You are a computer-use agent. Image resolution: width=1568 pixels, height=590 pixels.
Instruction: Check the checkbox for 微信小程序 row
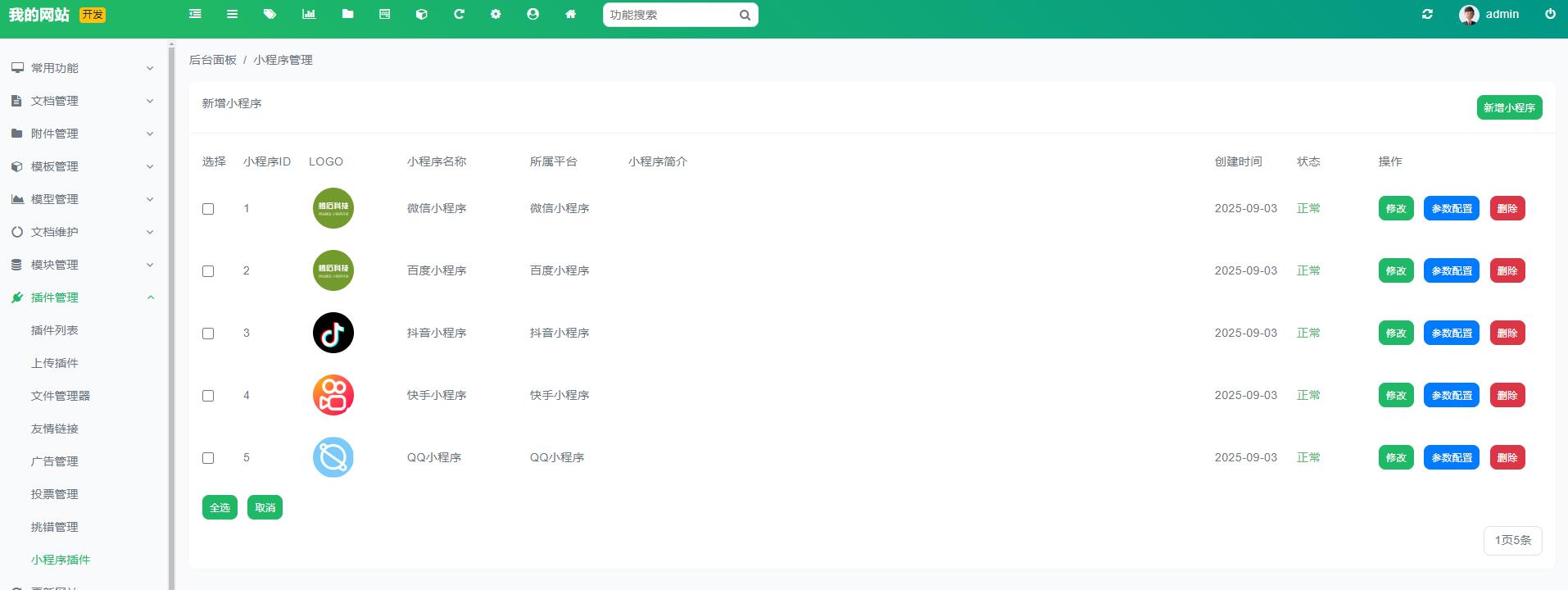[208, 209]
